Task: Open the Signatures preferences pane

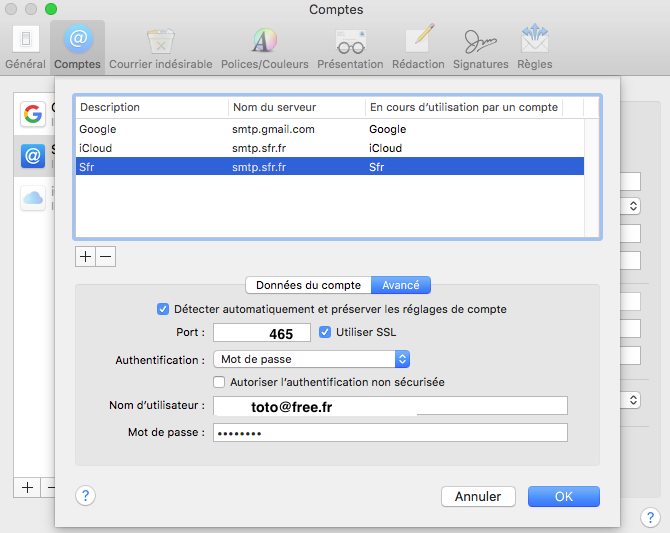Action: [480, 47]
